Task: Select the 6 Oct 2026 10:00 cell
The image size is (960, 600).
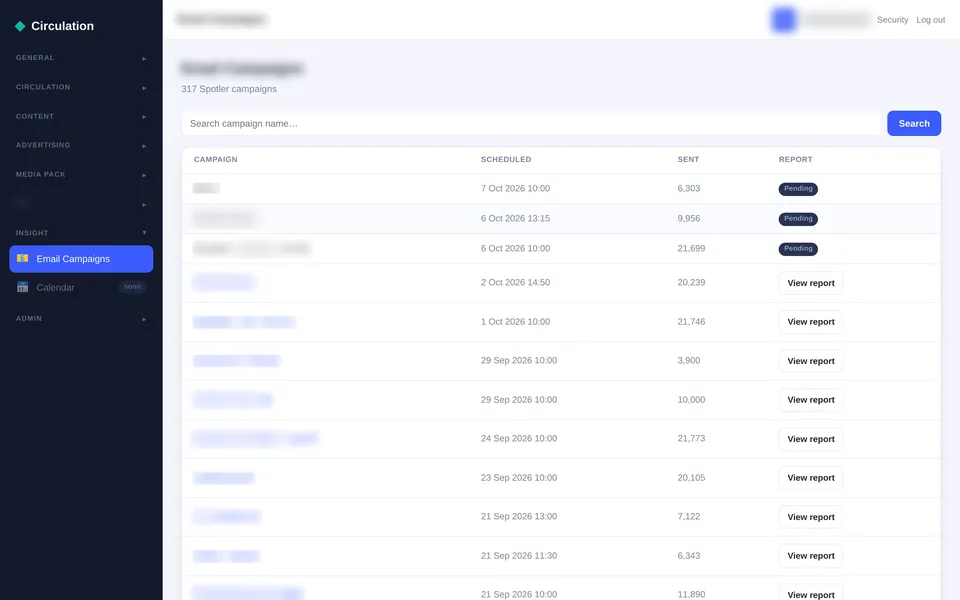Action: (x=515, y=248)
